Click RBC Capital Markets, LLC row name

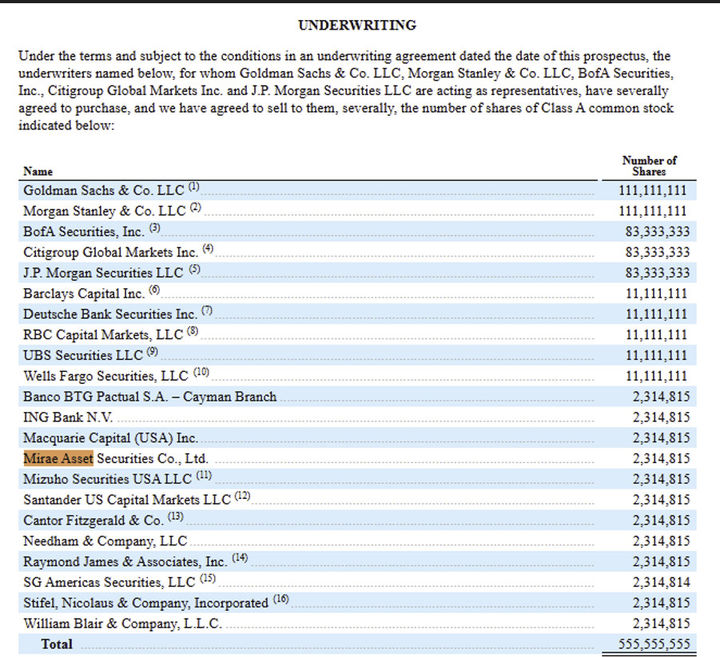point(103,335)
